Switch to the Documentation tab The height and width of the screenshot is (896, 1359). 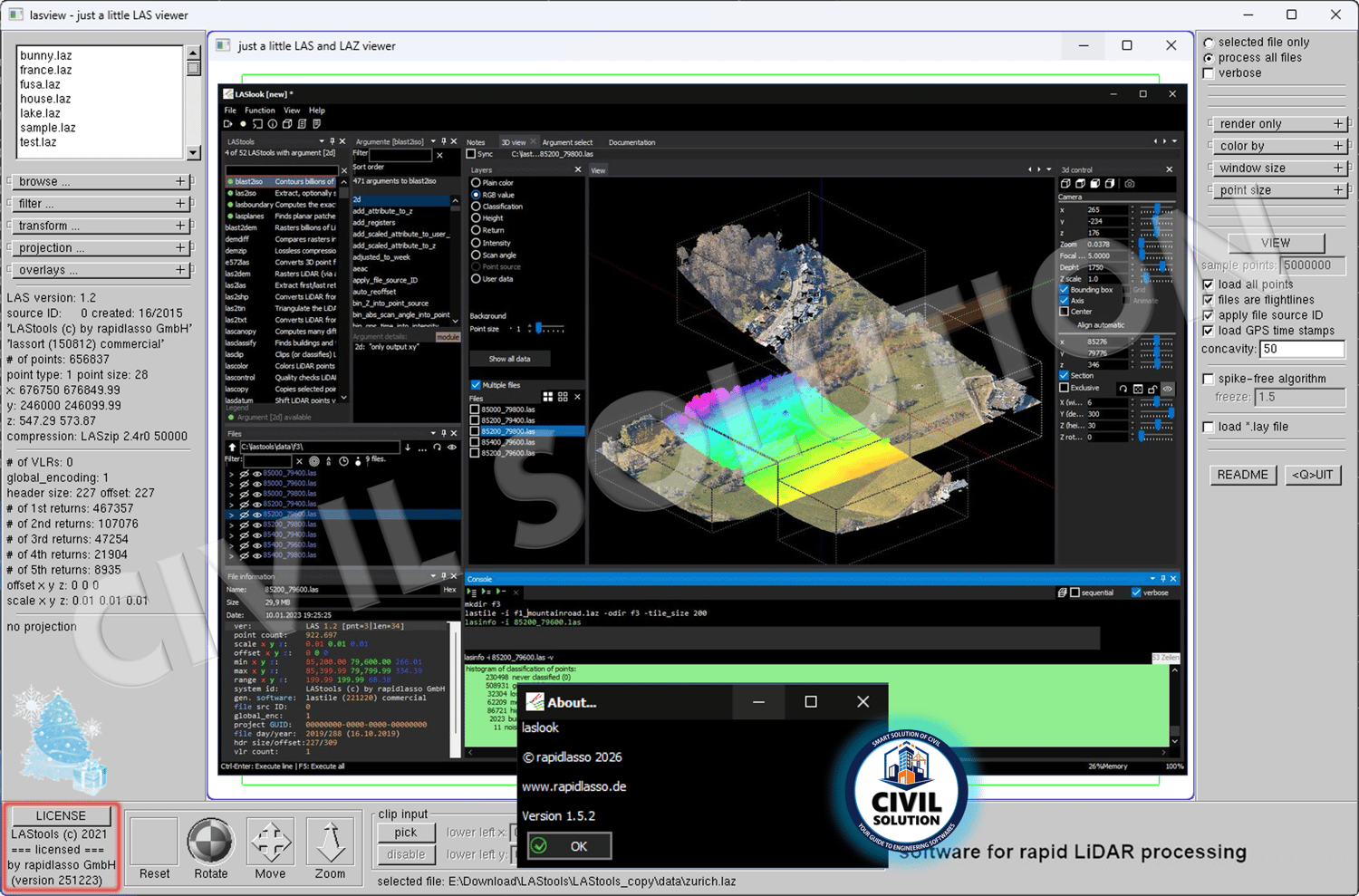coord(631,142)
